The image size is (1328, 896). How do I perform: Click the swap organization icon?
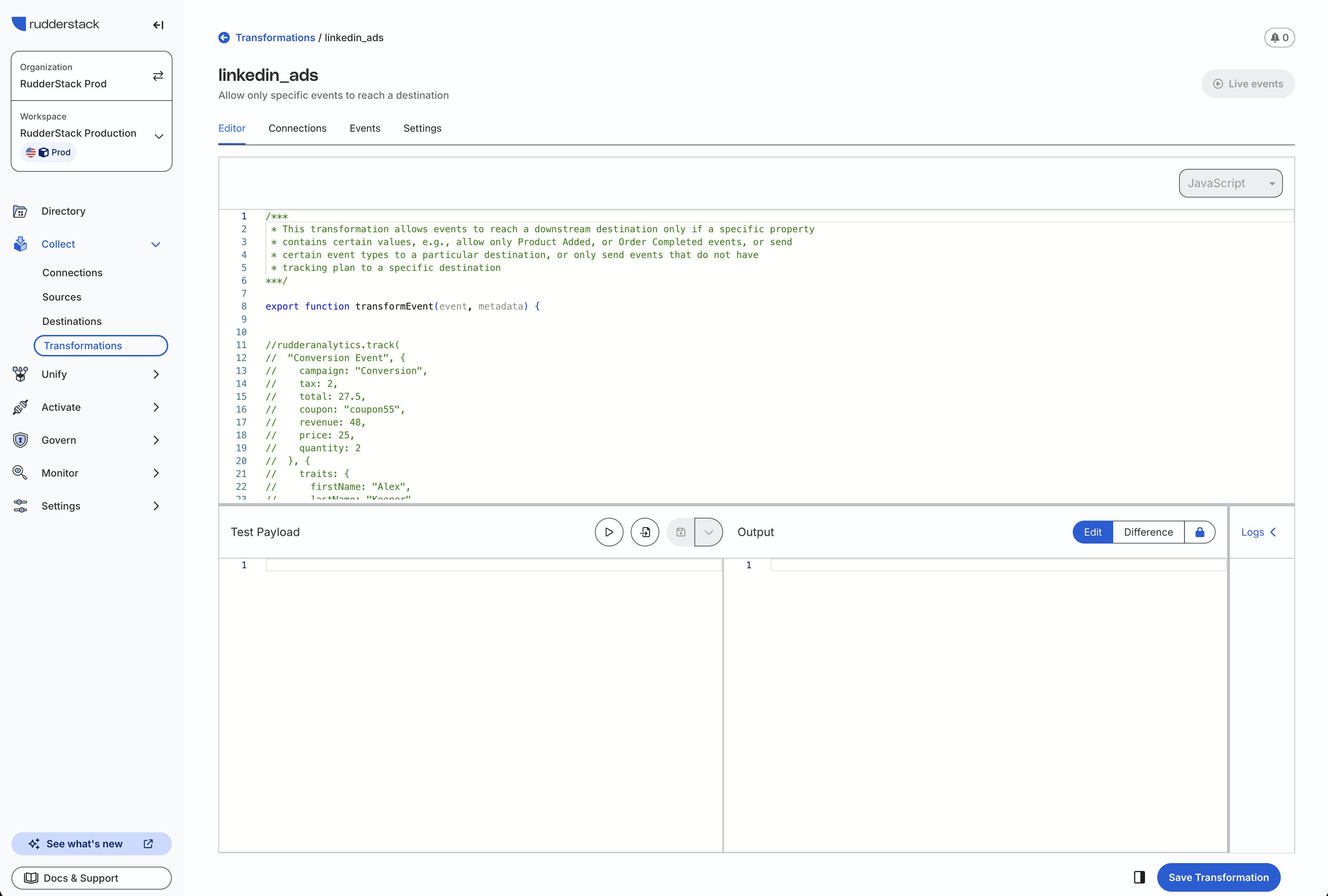click(x=158, y=76)
